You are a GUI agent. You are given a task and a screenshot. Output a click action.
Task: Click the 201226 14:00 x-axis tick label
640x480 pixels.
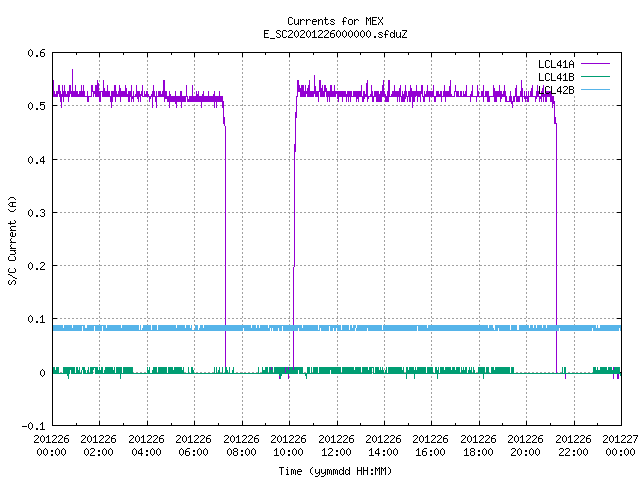(x=383, y=445)
